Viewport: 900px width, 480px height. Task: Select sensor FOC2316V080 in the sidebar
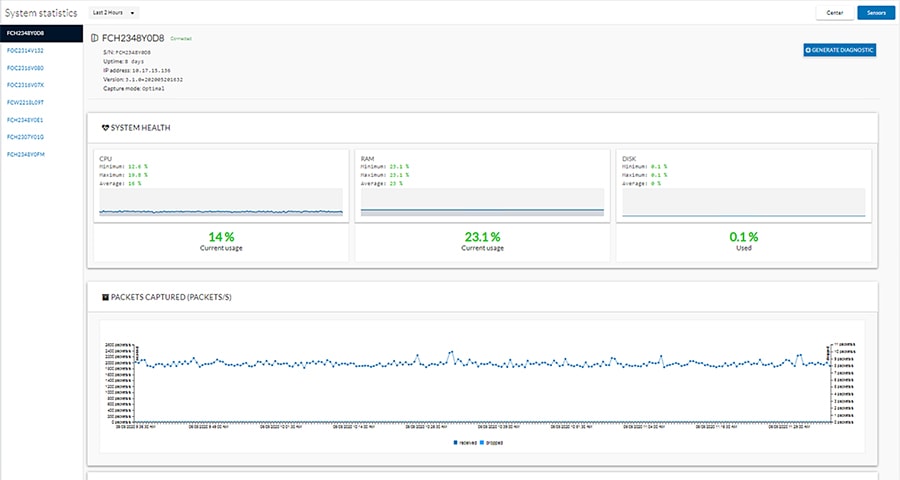click(25, 68)
